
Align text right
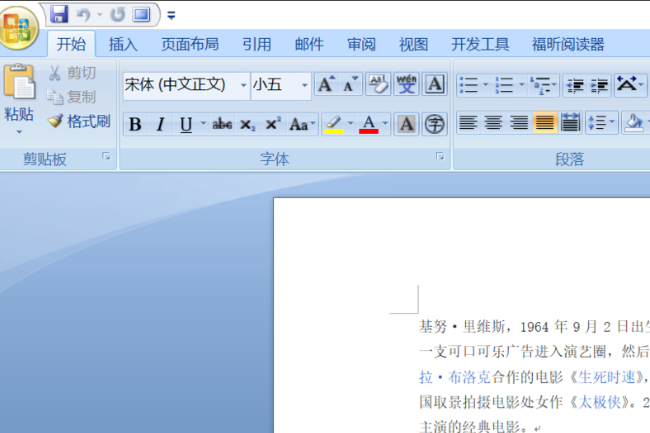pyautogui.click(x=519, y=123)
